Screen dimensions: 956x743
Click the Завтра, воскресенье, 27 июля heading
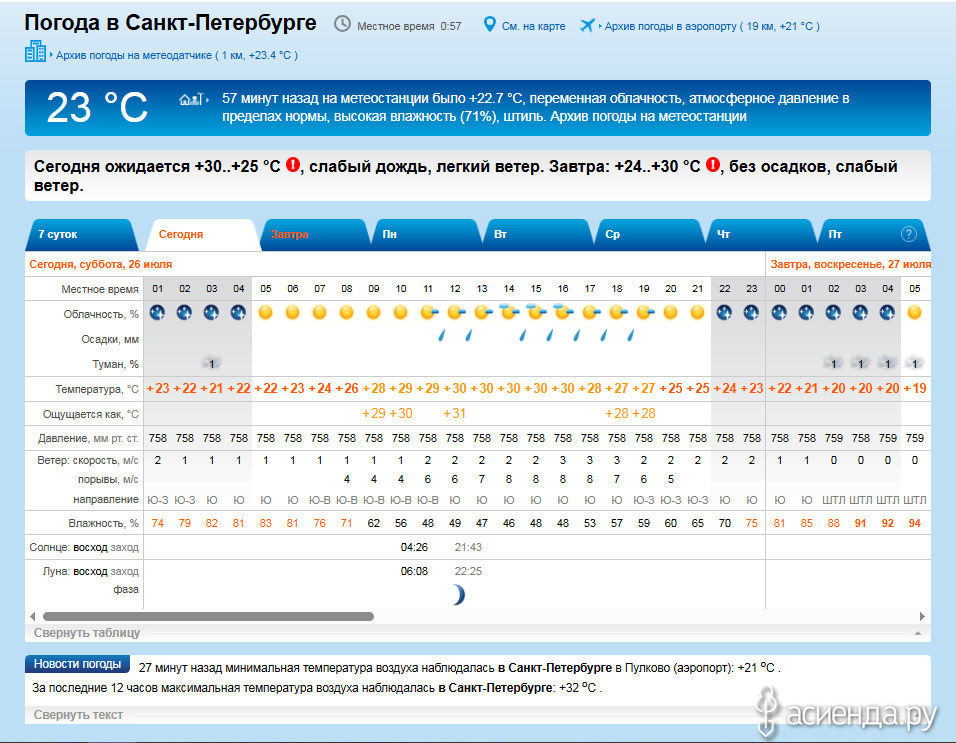tap(851, 265)
